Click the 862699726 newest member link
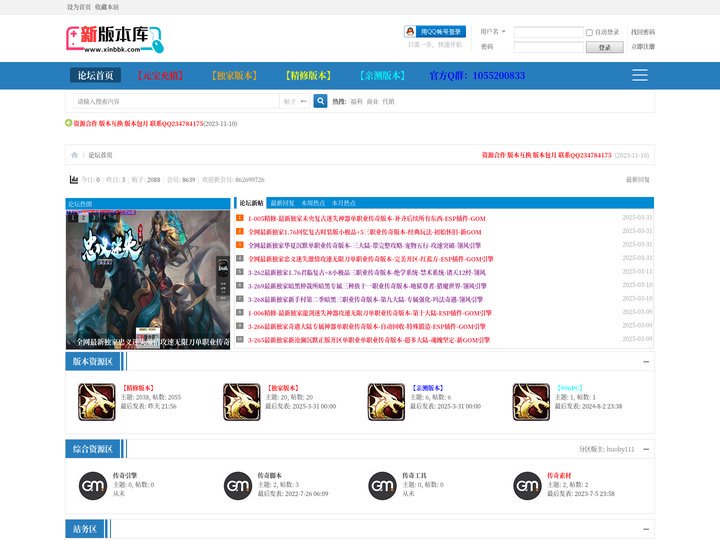 click(250, 180)
